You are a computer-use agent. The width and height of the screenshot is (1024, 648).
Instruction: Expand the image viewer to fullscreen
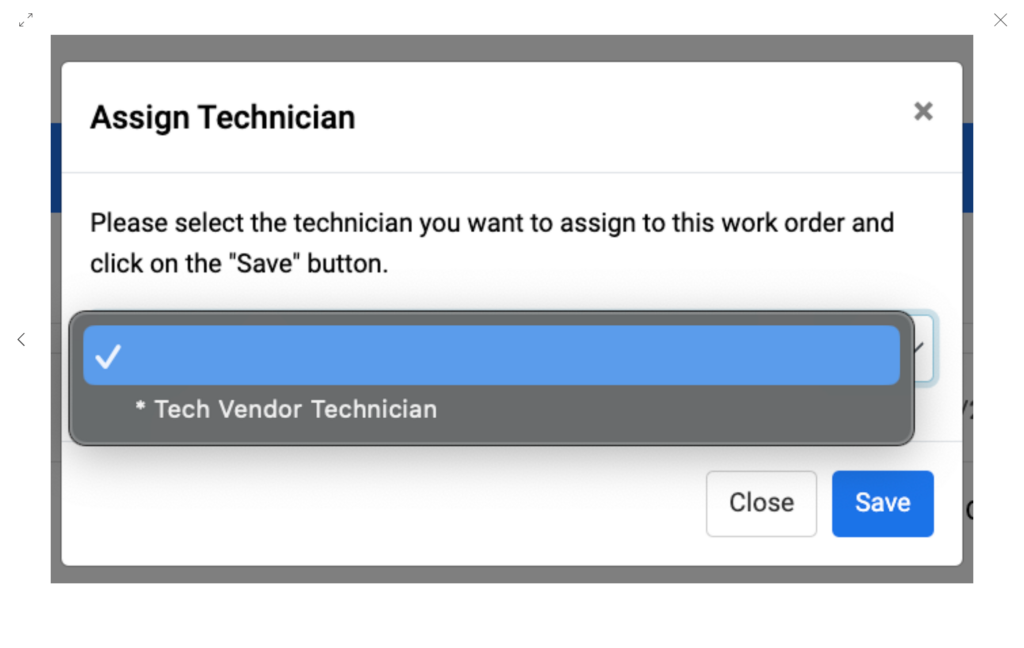coord(25,20)
